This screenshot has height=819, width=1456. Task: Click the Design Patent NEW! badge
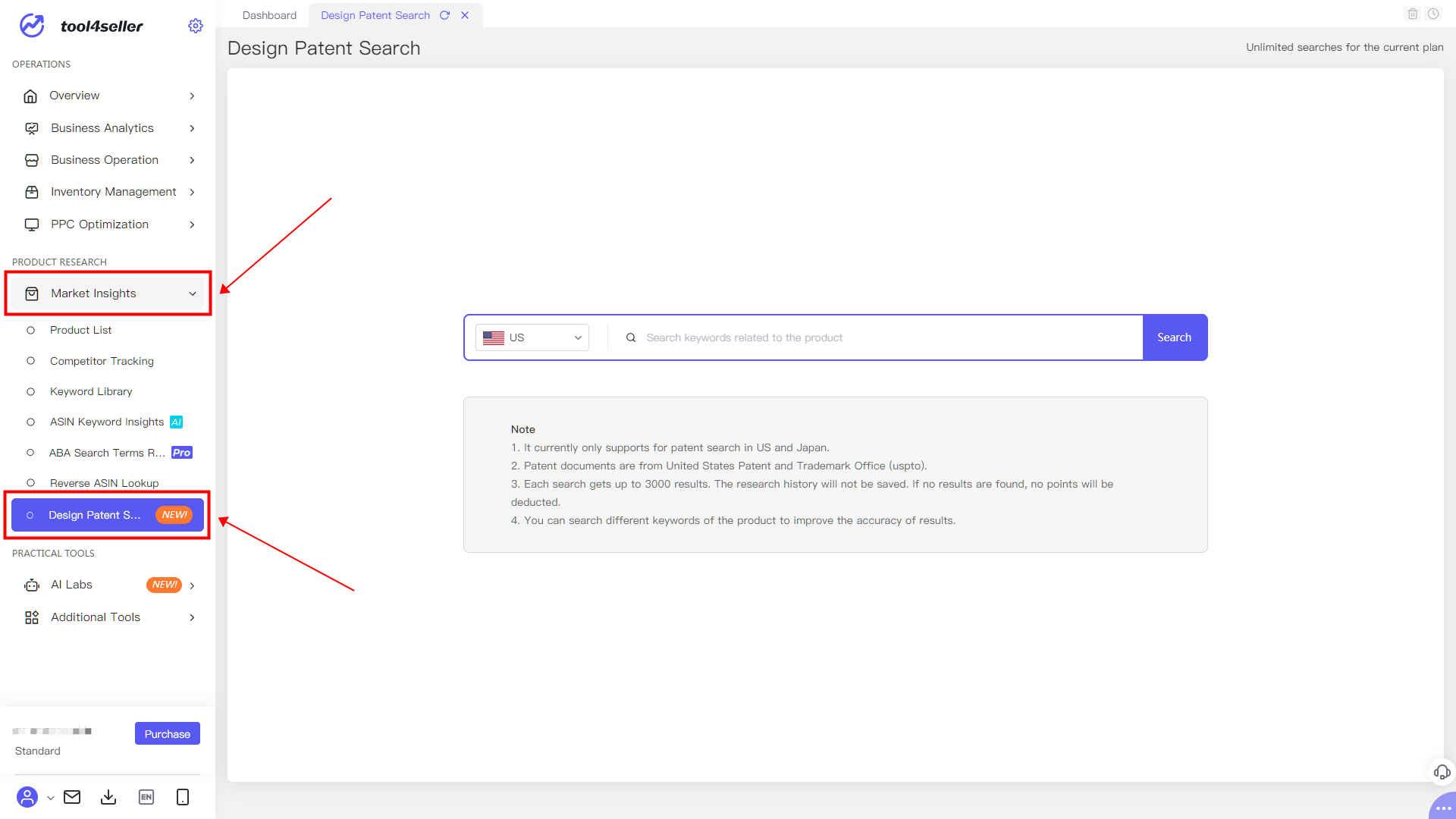click(x=174, y=515)
